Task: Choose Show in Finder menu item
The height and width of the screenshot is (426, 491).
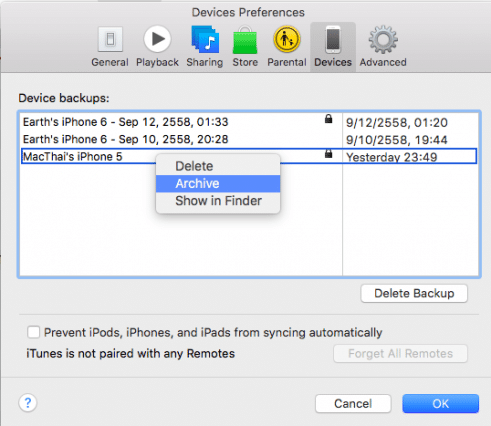Action: click(x=218, y=201)
